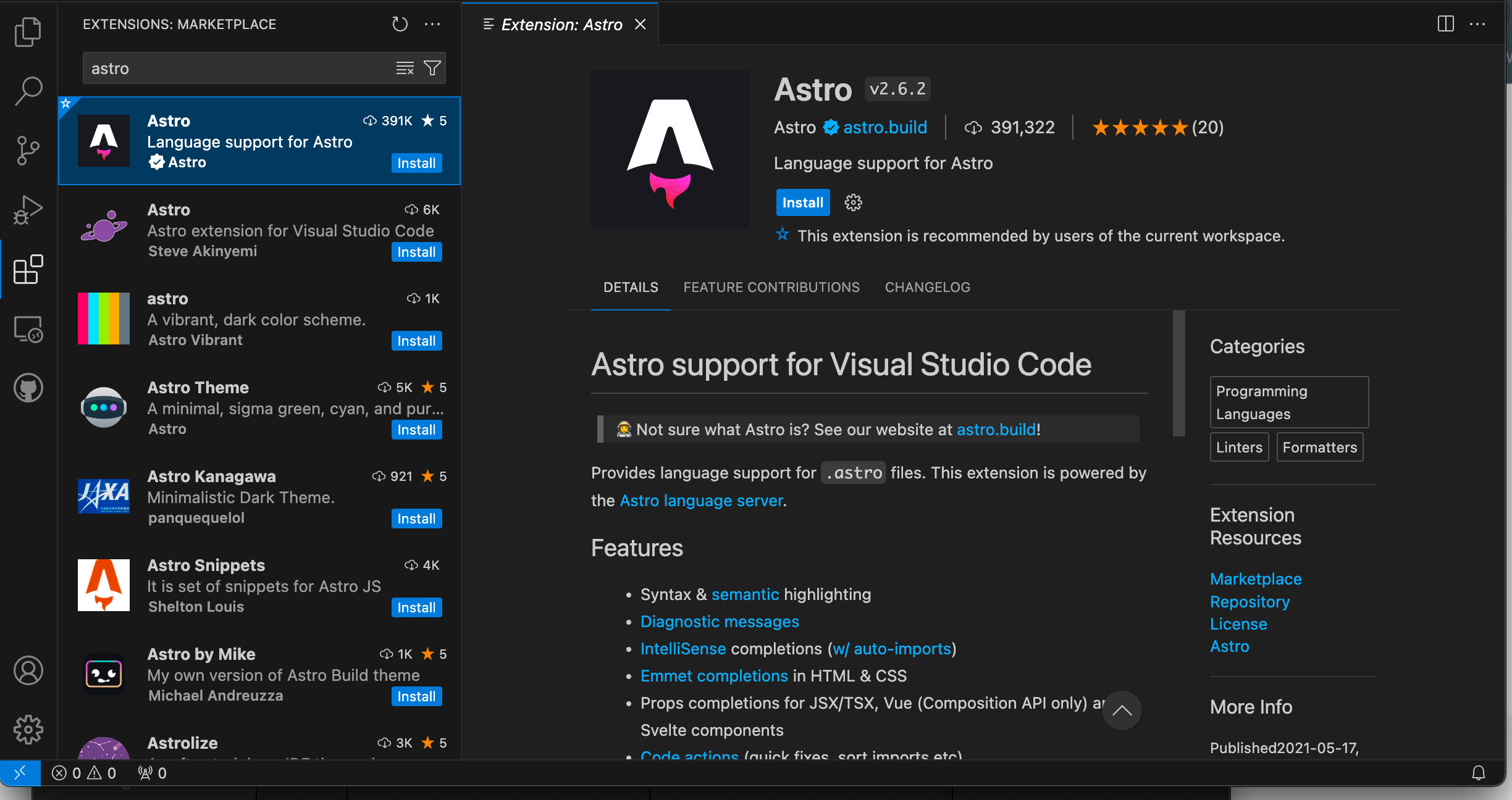Open the Manage gear in activity bar

28,730
